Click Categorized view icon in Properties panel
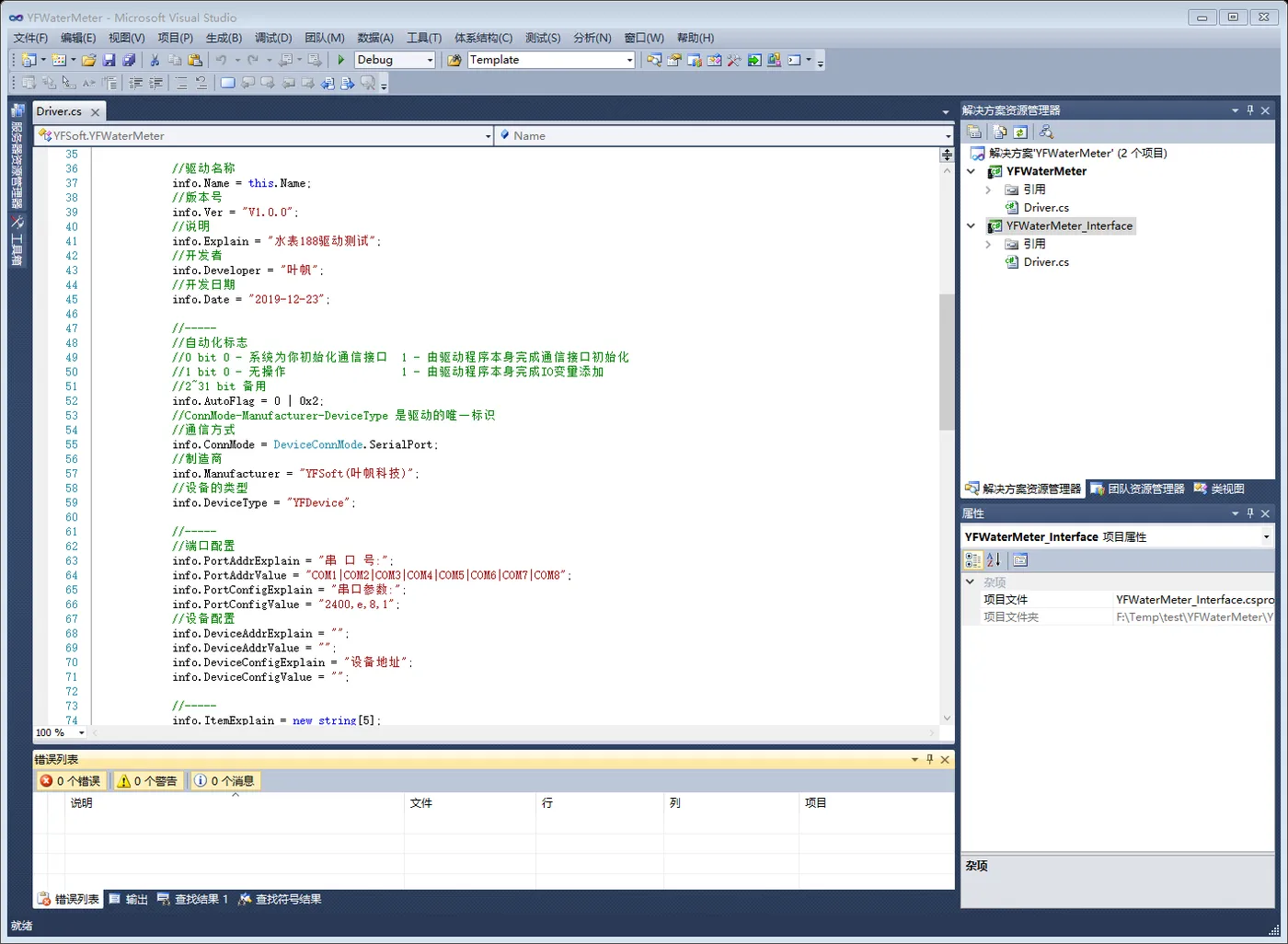 pos(973,559)
